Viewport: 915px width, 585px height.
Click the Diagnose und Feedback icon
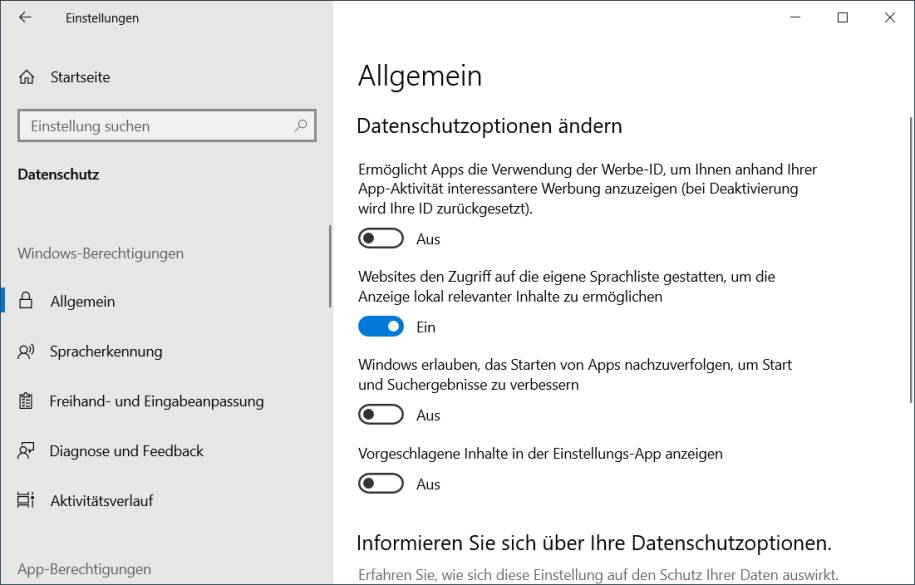coord(27,451)
